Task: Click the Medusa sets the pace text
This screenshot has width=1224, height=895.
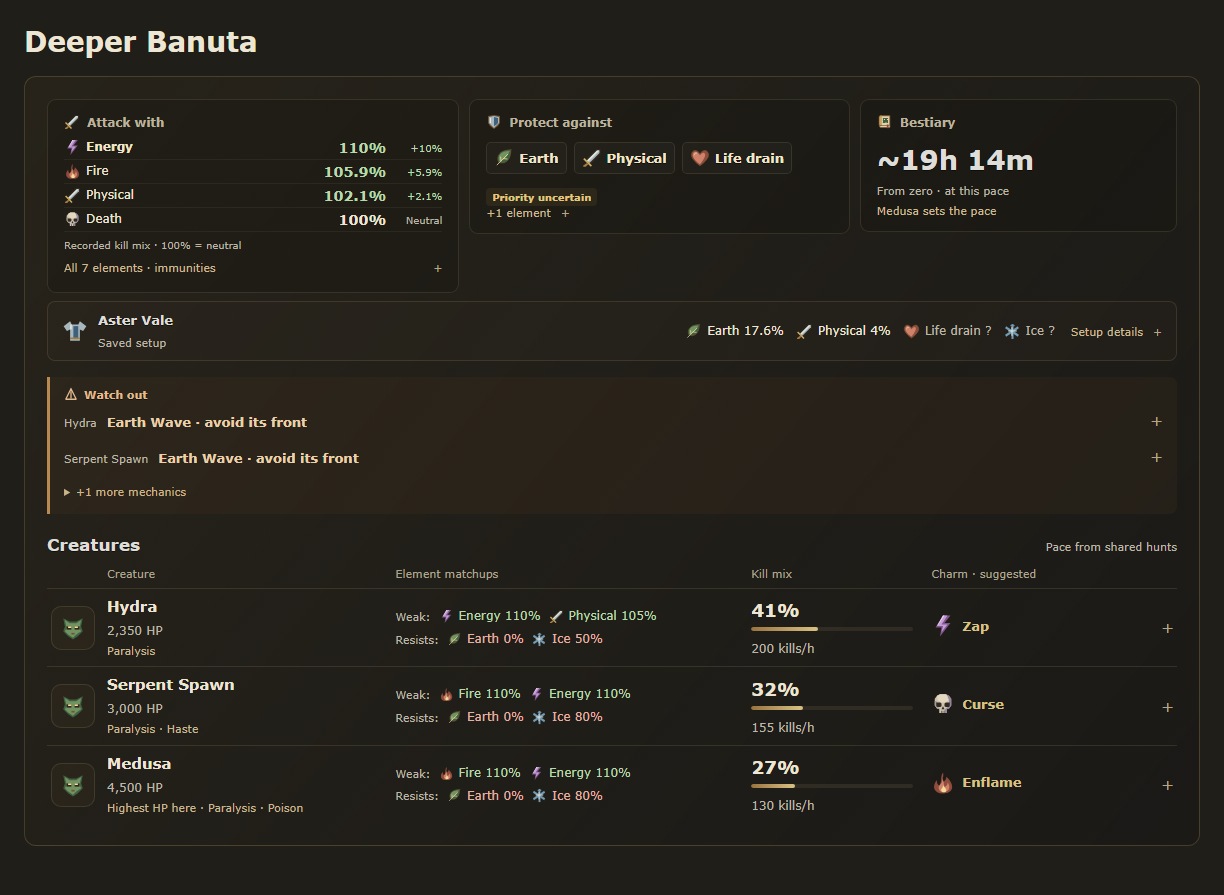Action: (936, 211)
